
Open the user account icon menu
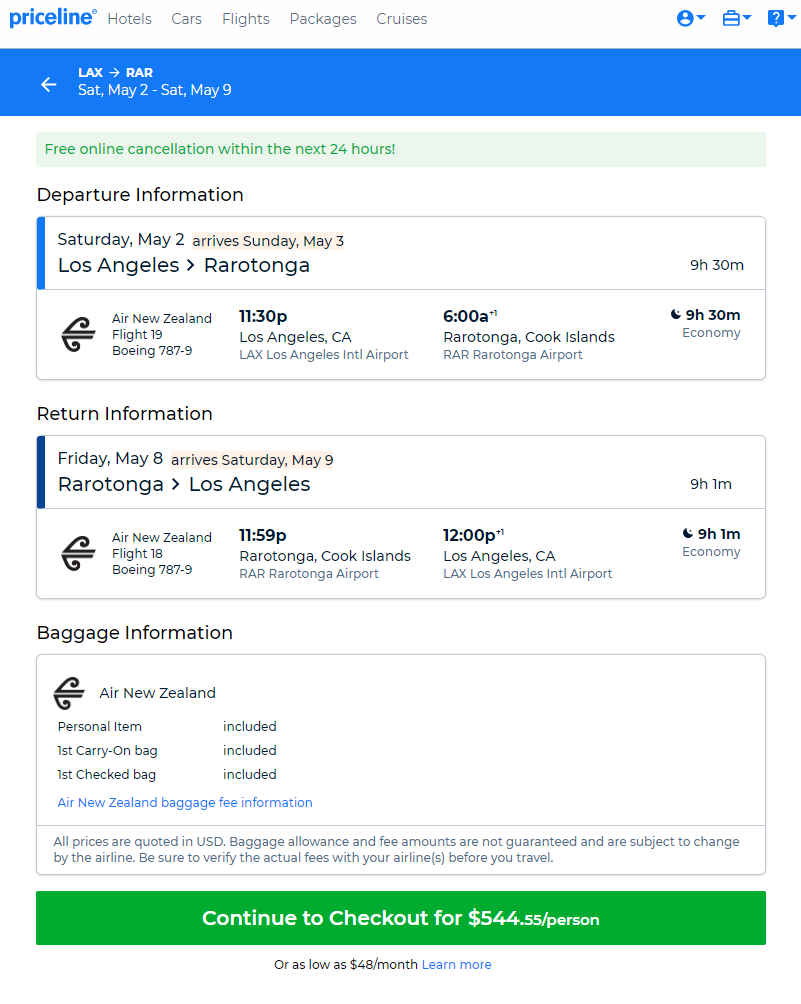point(691,19)
